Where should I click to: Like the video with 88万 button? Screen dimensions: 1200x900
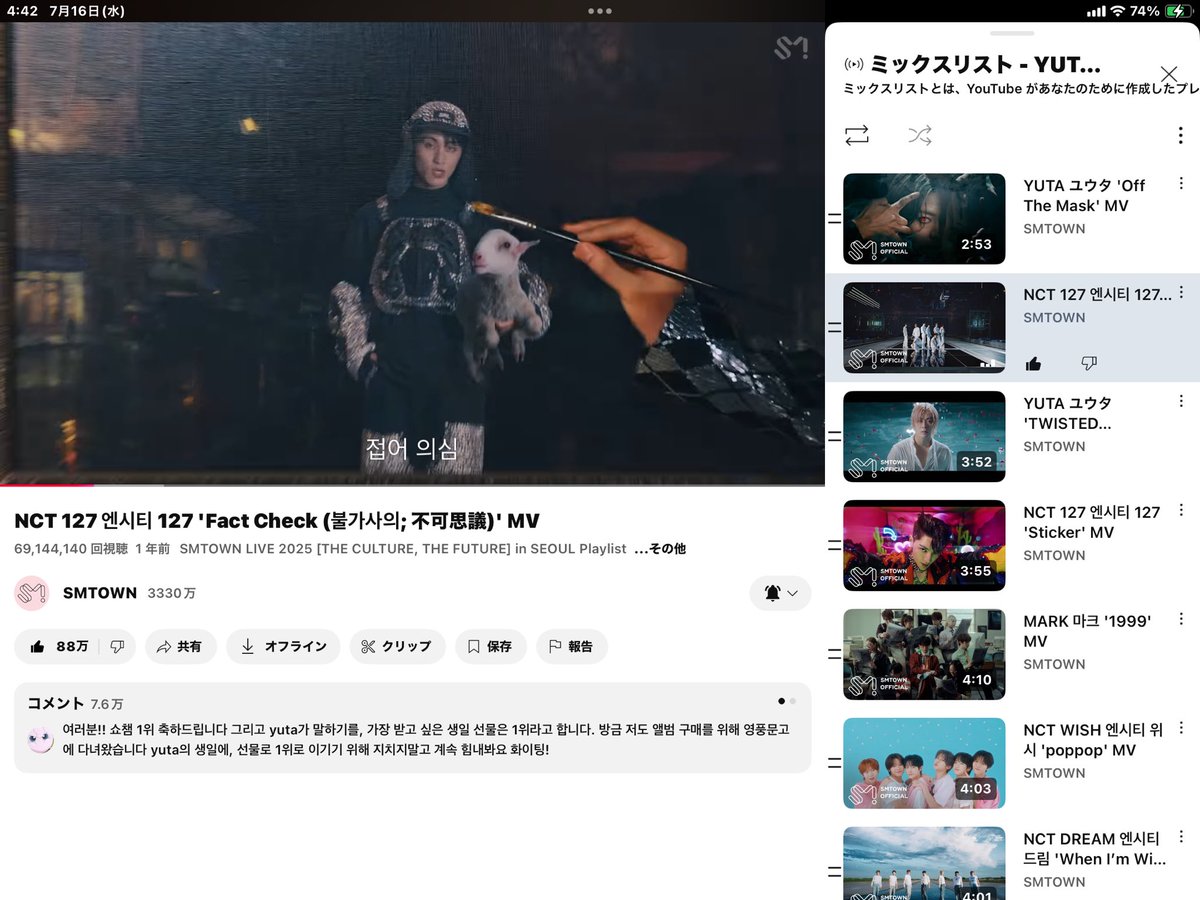pyautogui.click(x=58, y=647)
